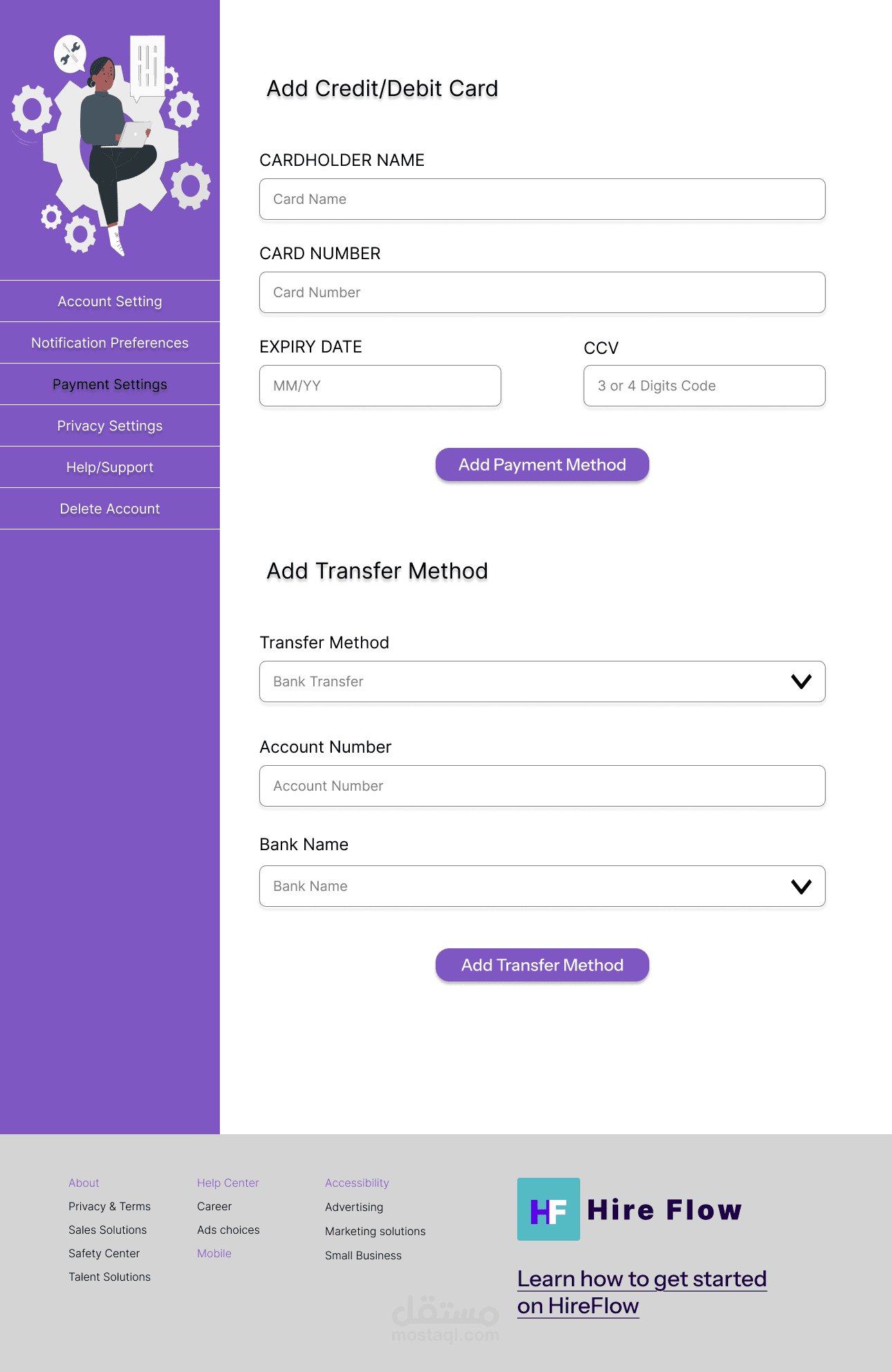
Task: Click the HF Hire Flow logo icon
Action: [x=548, y=1209]
